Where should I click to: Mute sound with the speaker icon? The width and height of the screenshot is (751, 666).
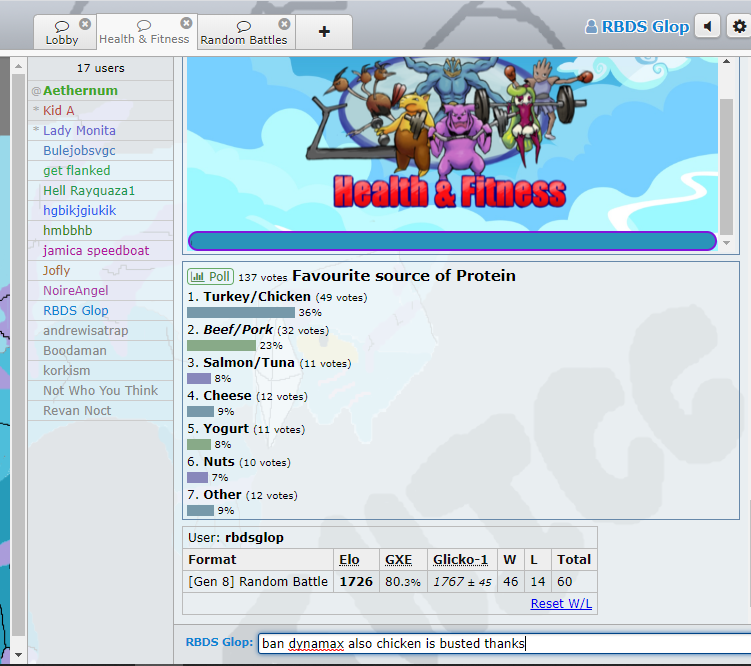pyautogui.click(x=708, y=27)
